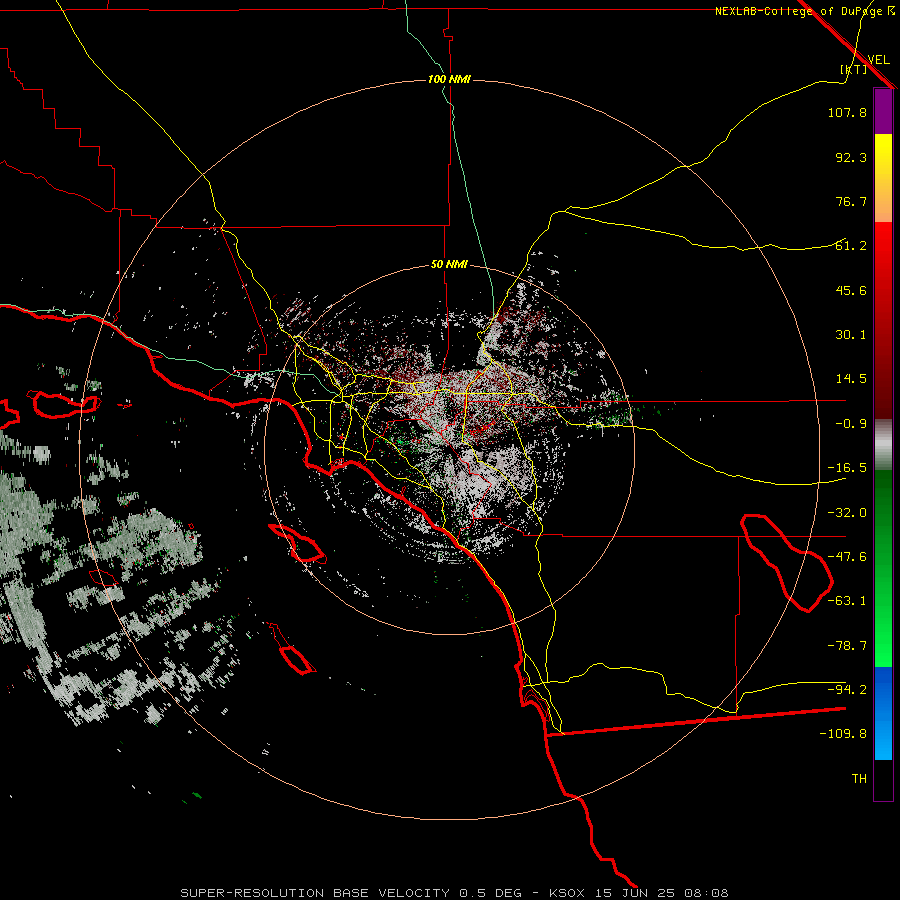Screen dimensions: 900x900
Task: Click the yellow-orange segment of velocity color bar
Action: click(x=883, y=178)
